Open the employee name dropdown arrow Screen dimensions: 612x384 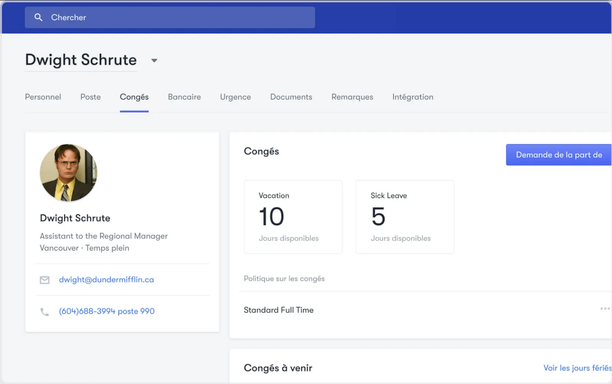(154, 60)
